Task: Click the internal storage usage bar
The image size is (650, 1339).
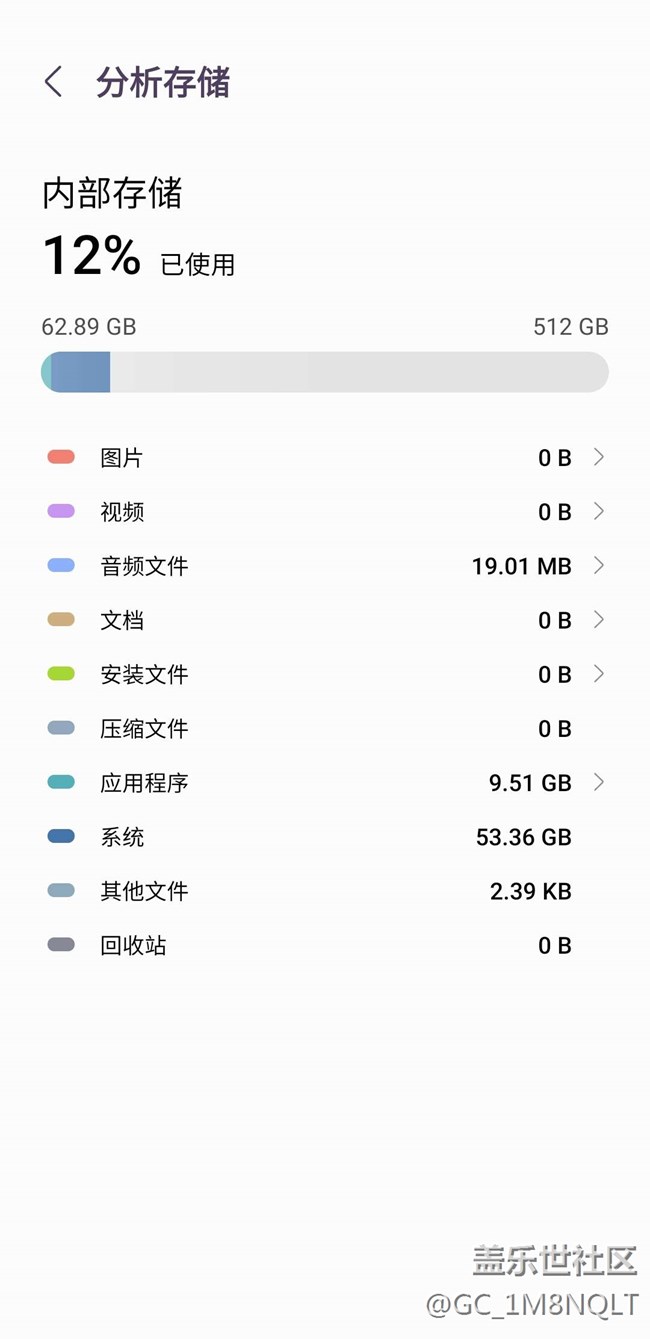Action: [324, 372]
